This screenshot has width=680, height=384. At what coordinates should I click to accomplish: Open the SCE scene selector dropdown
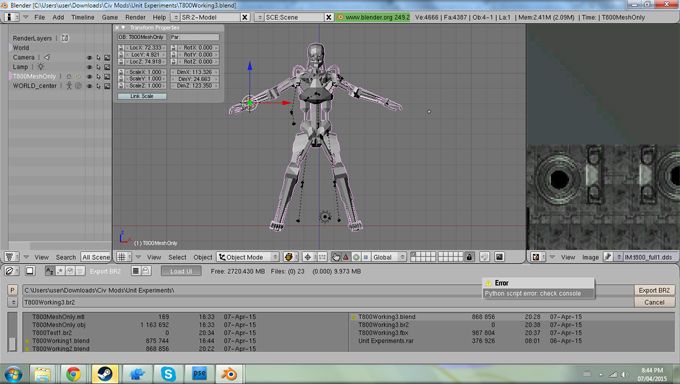259,17
